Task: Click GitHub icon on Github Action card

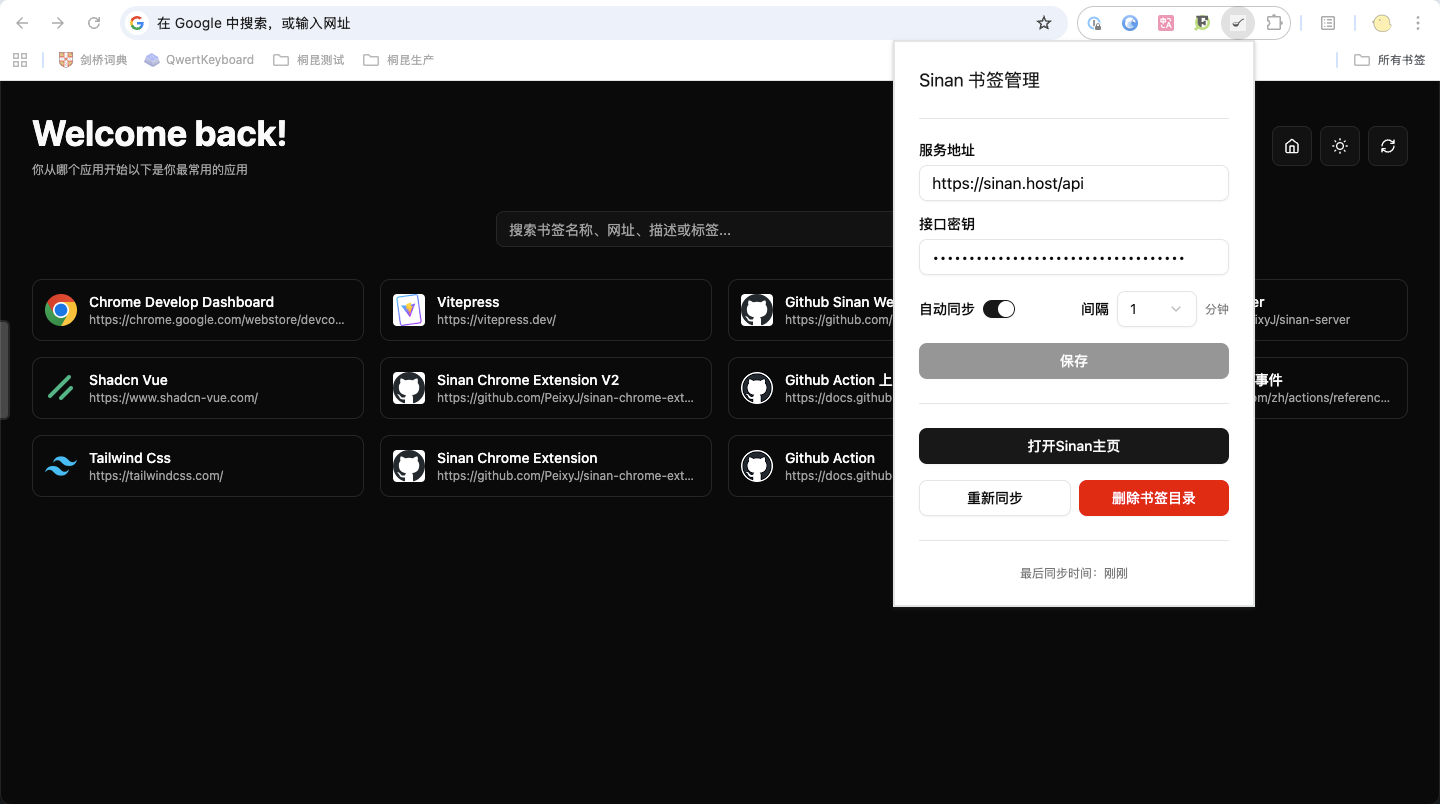Action: coord(757,466)
